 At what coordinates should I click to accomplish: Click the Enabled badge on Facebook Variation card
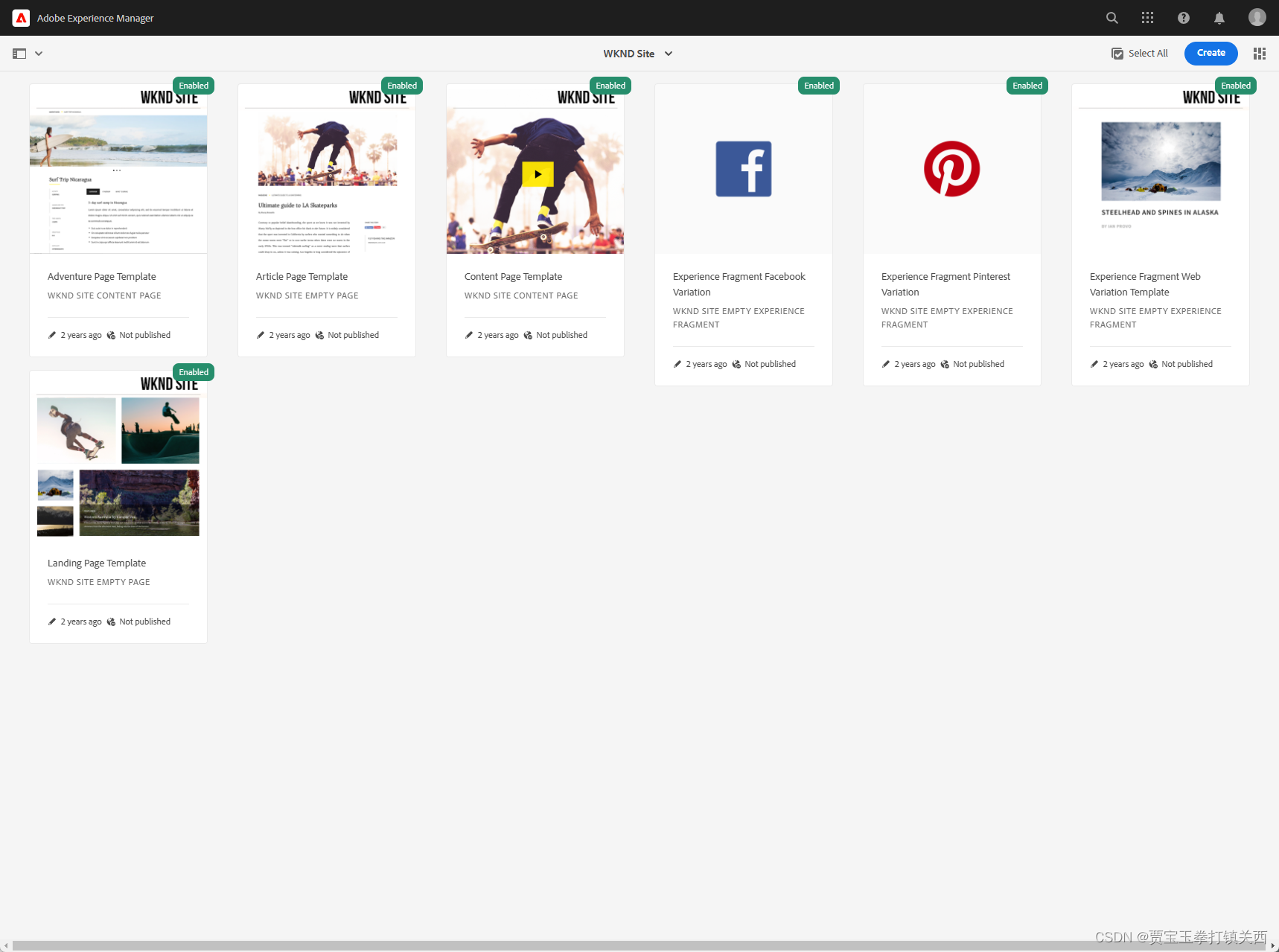(819, 86)
